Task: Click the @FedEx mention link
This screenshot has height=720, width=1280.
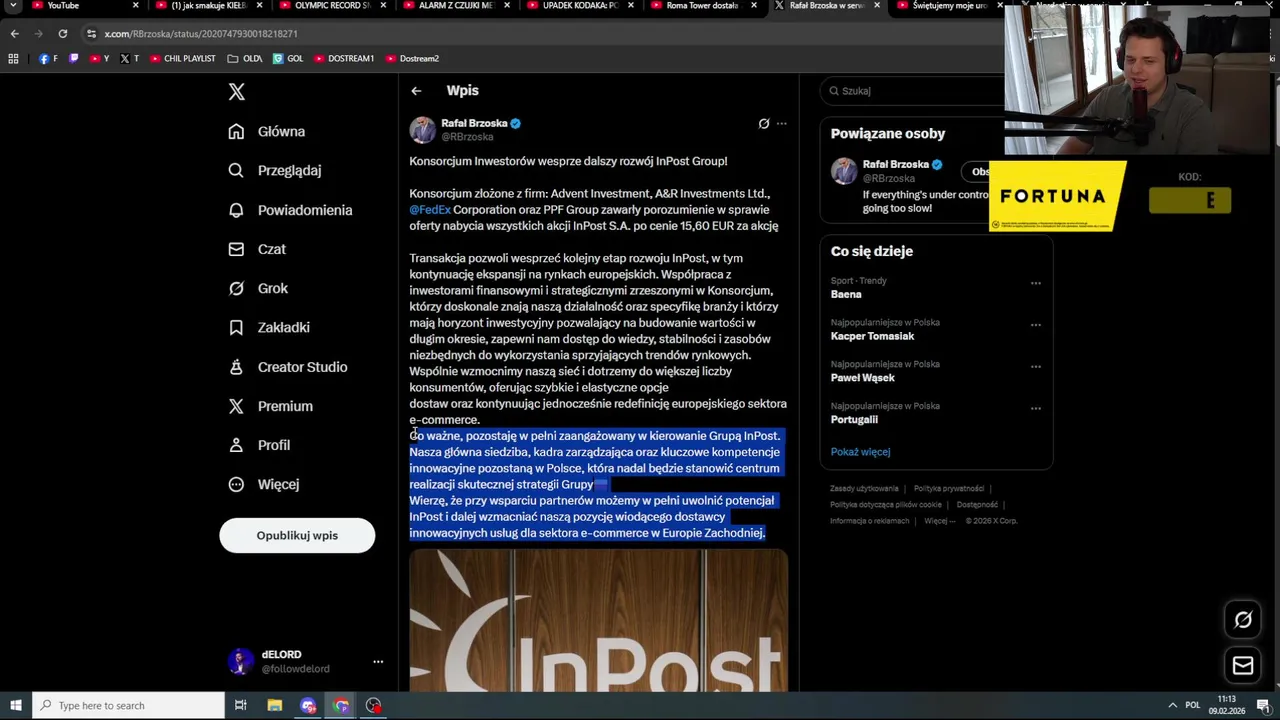Action: 430,210
